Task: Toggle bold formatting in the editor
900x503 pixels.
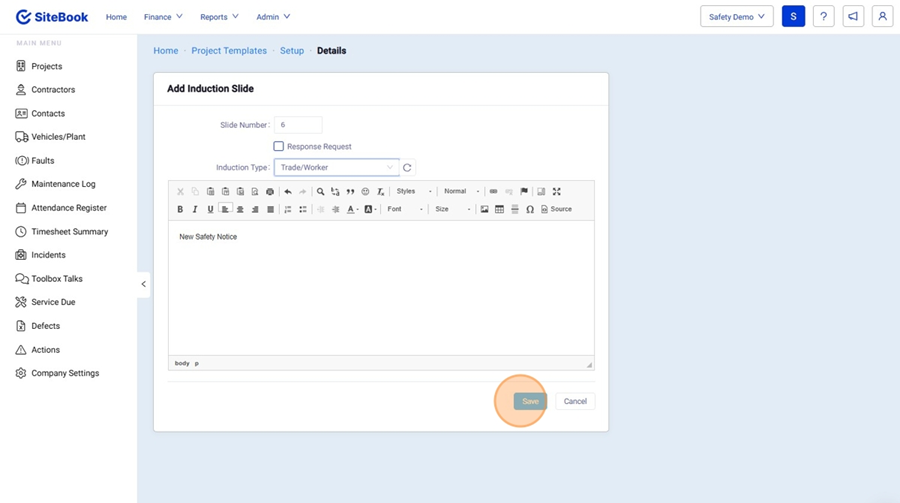Action: tap(180, 210)
